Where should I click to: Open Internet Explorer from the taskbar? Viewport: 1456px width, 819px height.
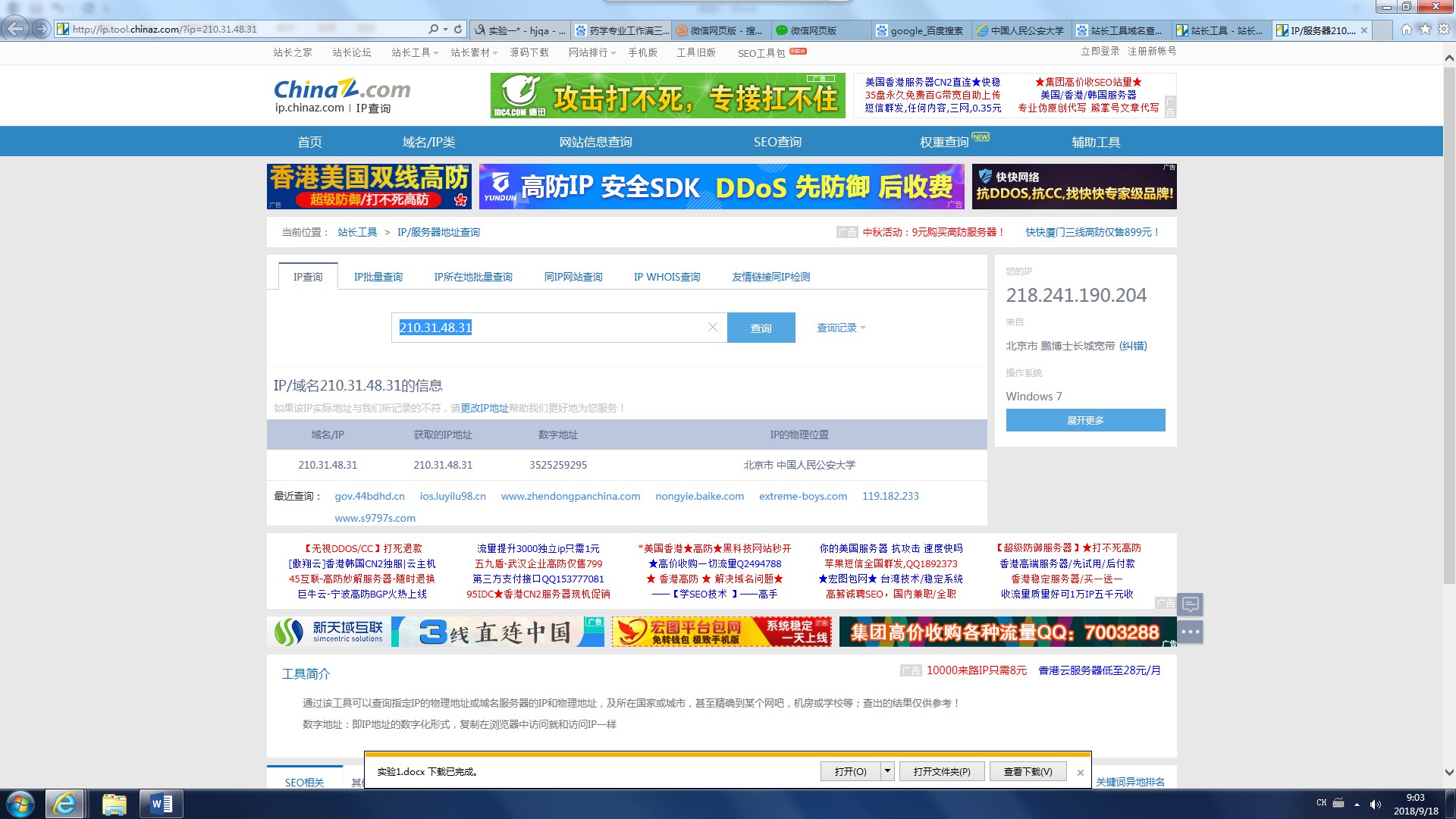[64, 804]
